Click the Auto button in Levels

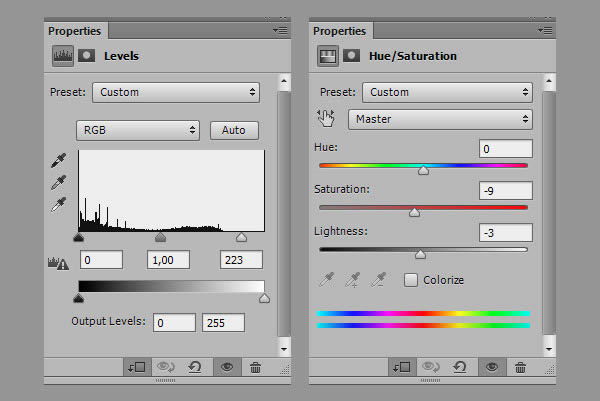(234, 130)
